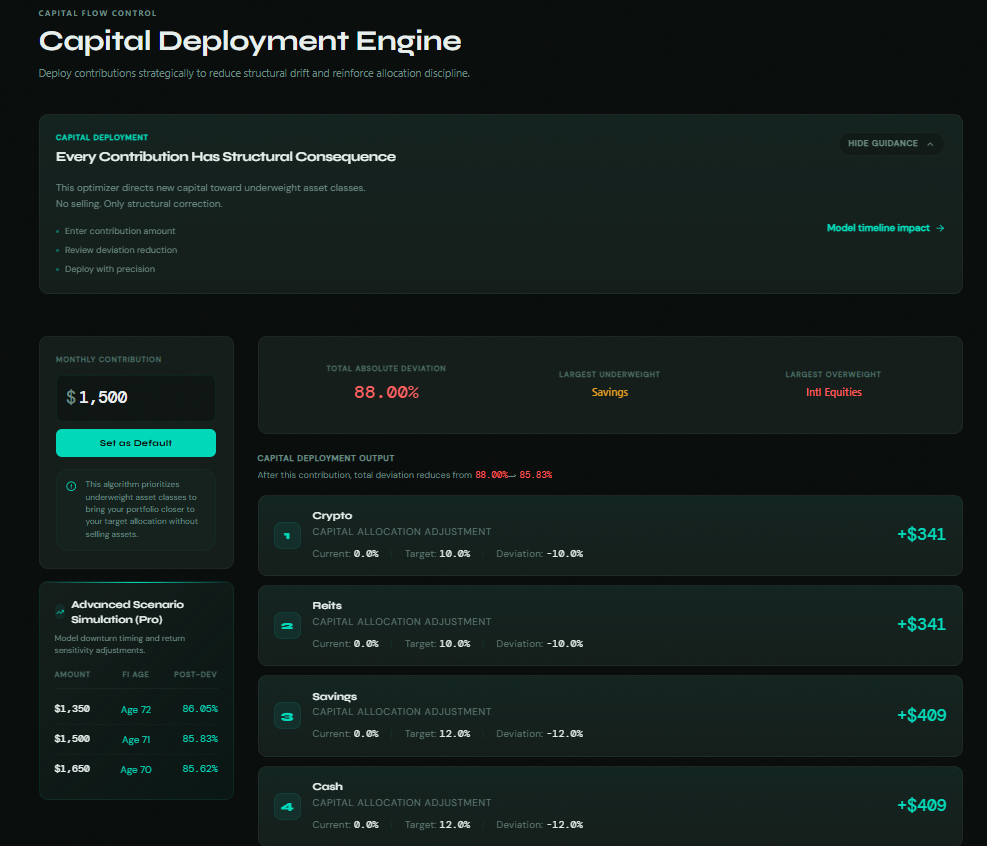Click the rank 3 badge on the Savings card
The image size is (987, 846).
287,716
